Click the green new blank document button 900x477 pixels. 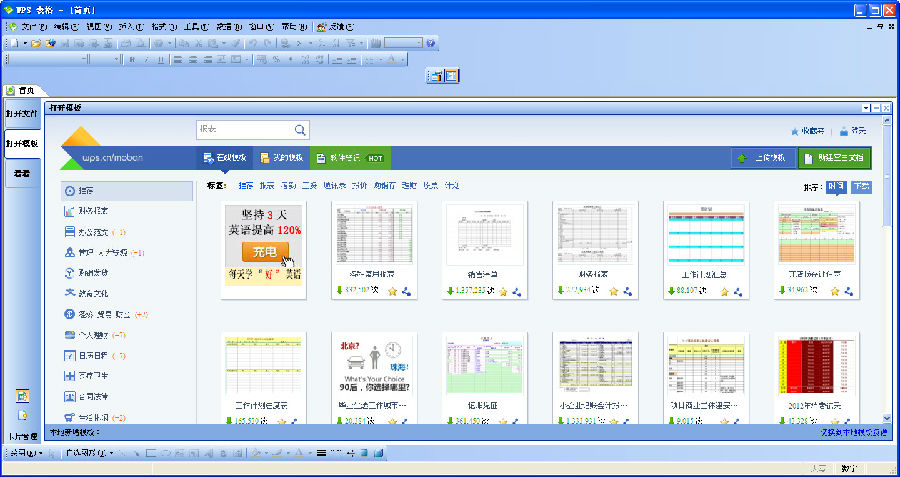coord(834,158)
